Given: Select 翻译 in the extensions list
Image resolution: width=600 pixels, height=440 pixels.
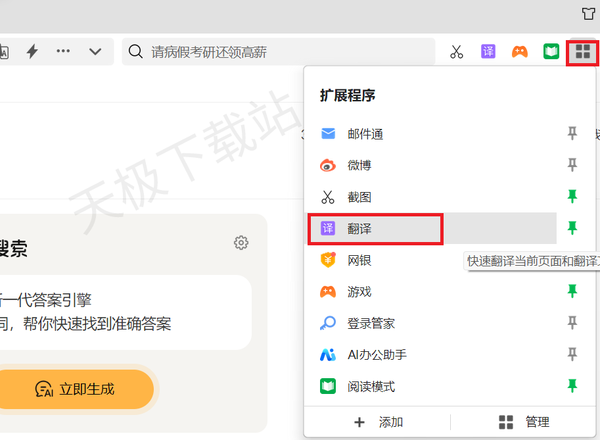Looking at the screenshot, I should coord(432,228).
